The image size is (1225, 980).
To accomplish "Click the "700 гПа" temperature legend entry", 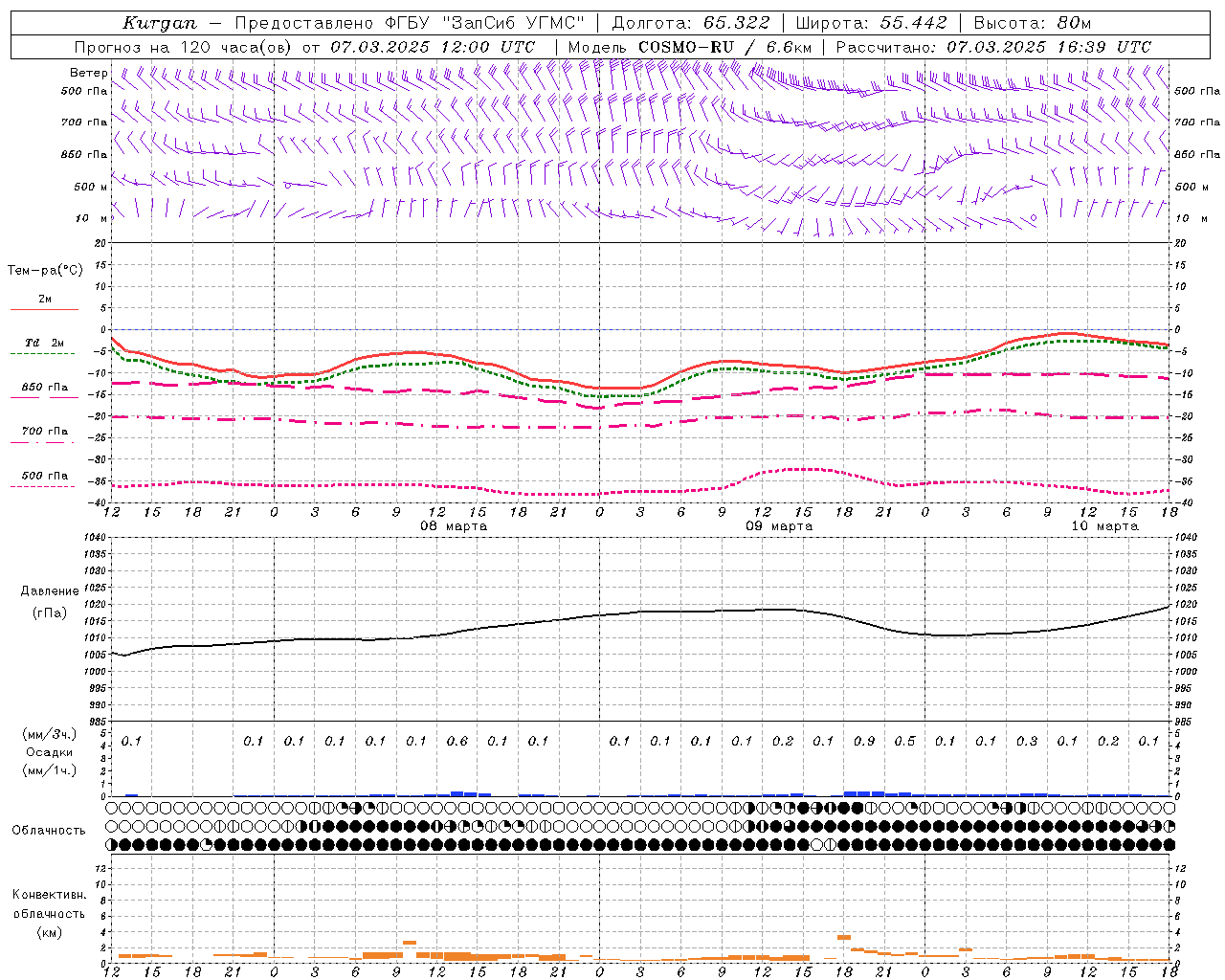I will click(x=44, y=432).
